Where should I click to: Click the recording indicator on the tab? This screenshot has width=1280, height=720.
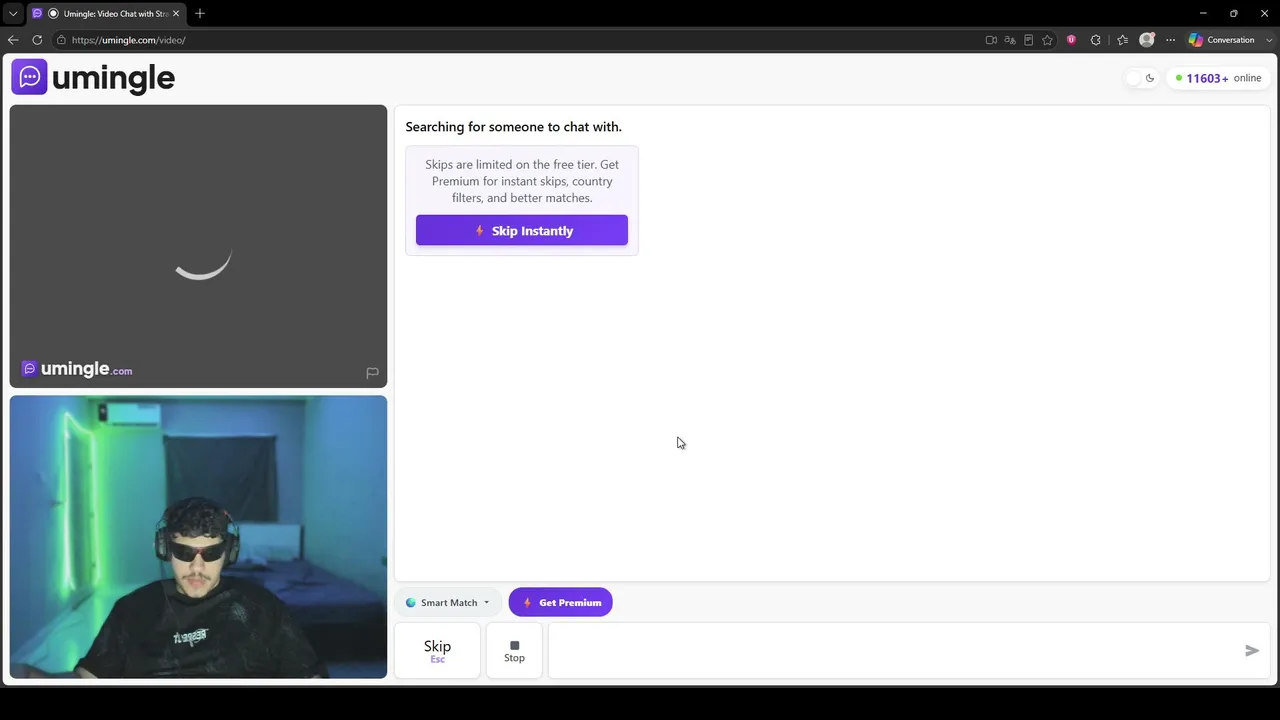point(54,13)
